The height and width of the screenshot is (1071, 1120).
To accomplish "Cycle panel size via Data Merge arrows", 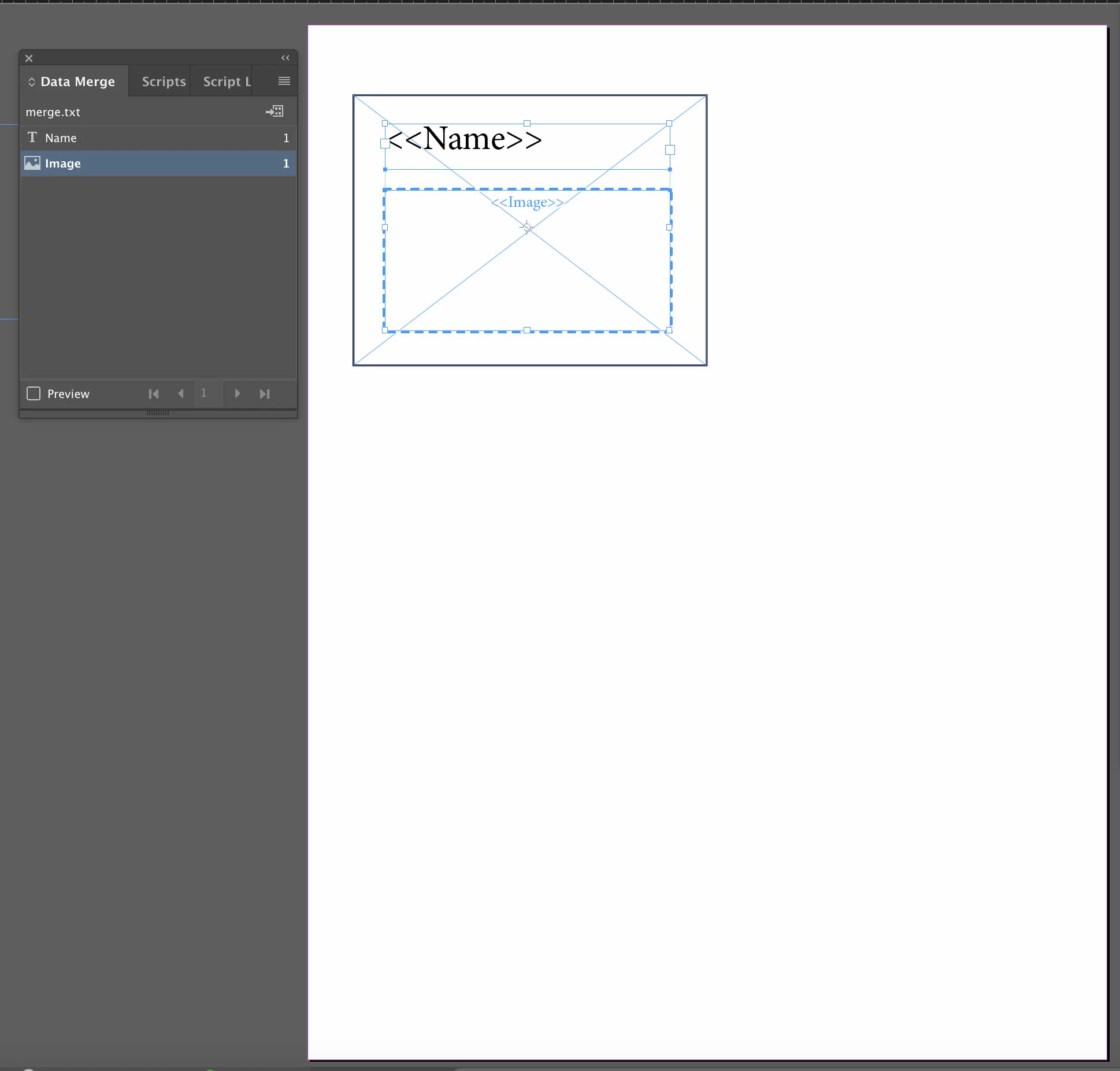I will (32, 82).
